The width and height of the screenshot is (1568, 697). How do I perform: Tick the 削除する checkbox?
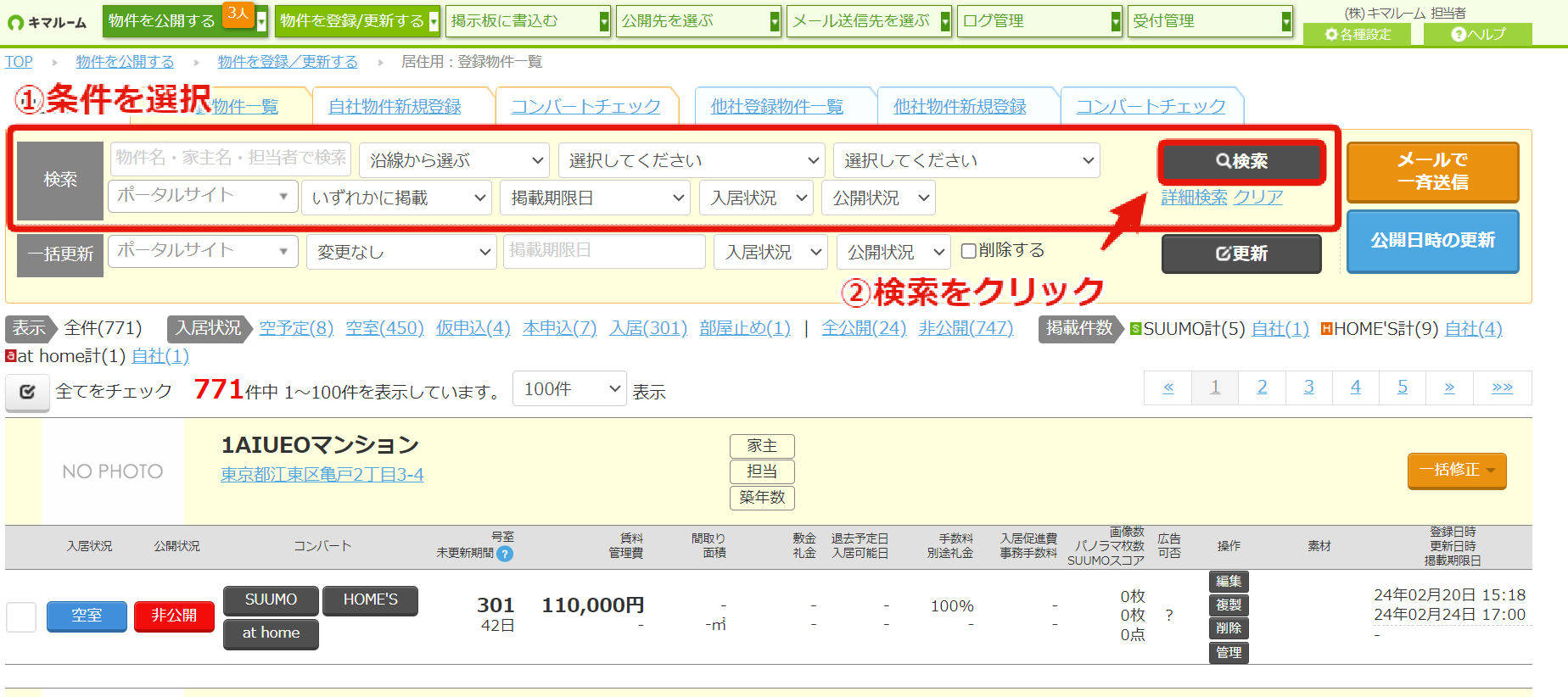click(968, 251)
